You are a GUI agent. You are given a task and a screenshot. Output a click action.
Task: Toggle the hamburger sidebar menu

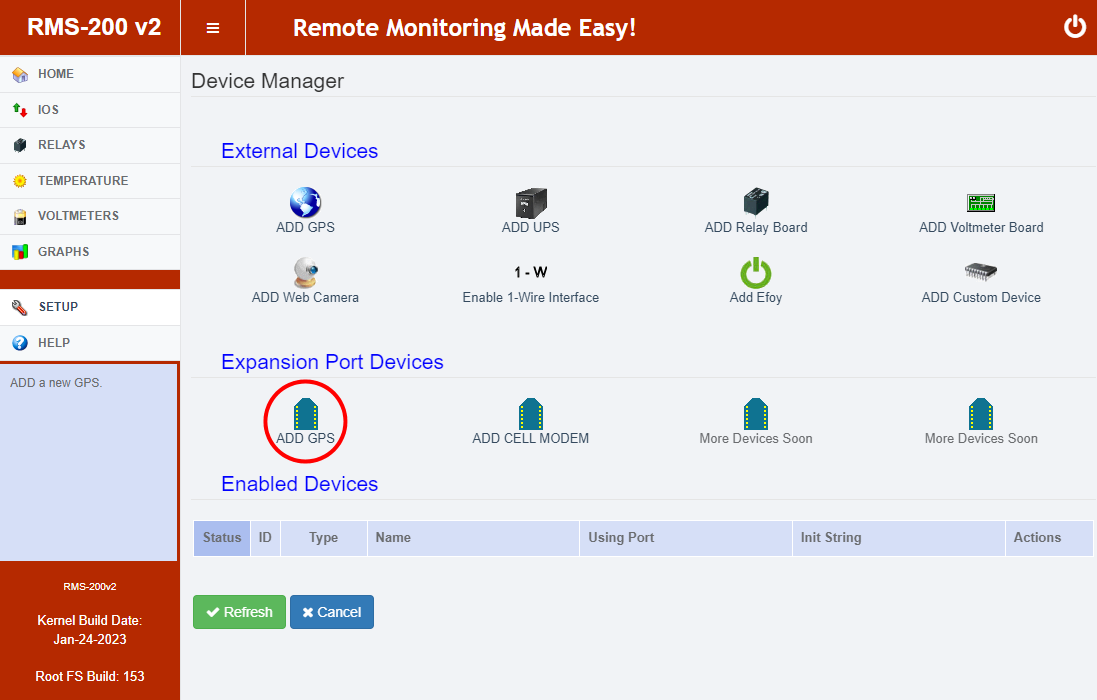[x=213, y=28]
